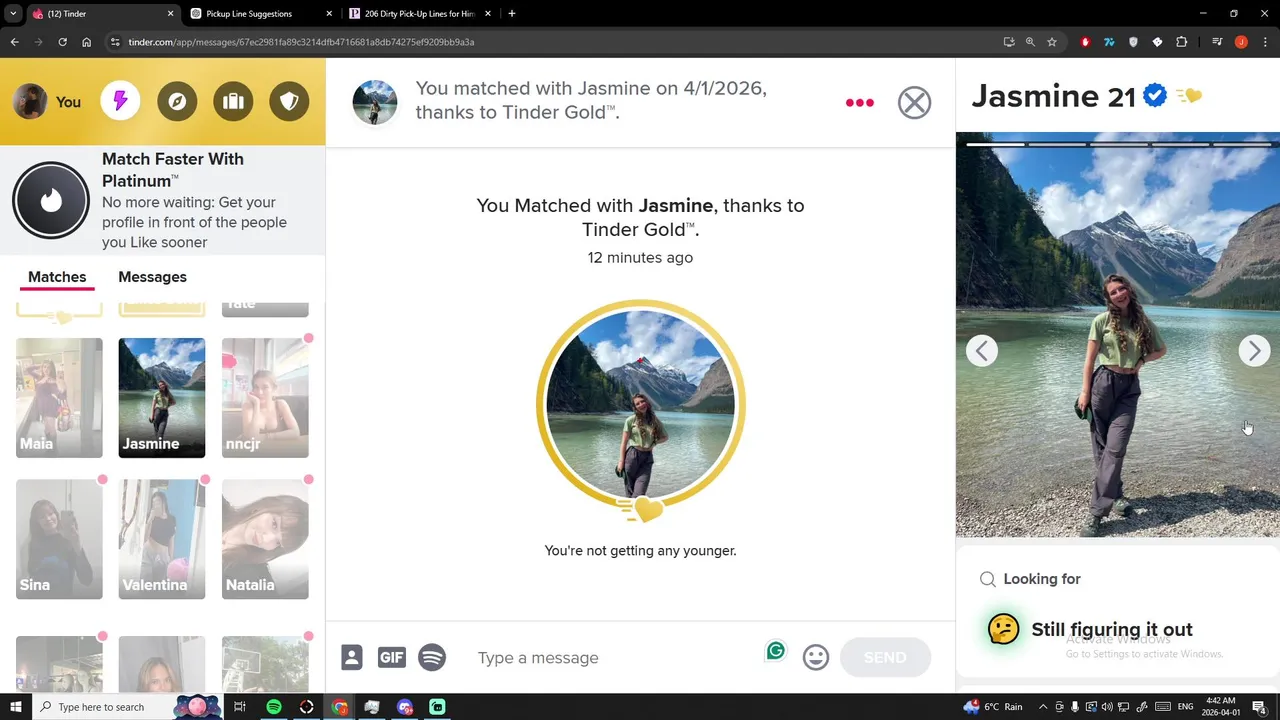
Task: Switch to the Matches tab
Action: tap(57, 277)
